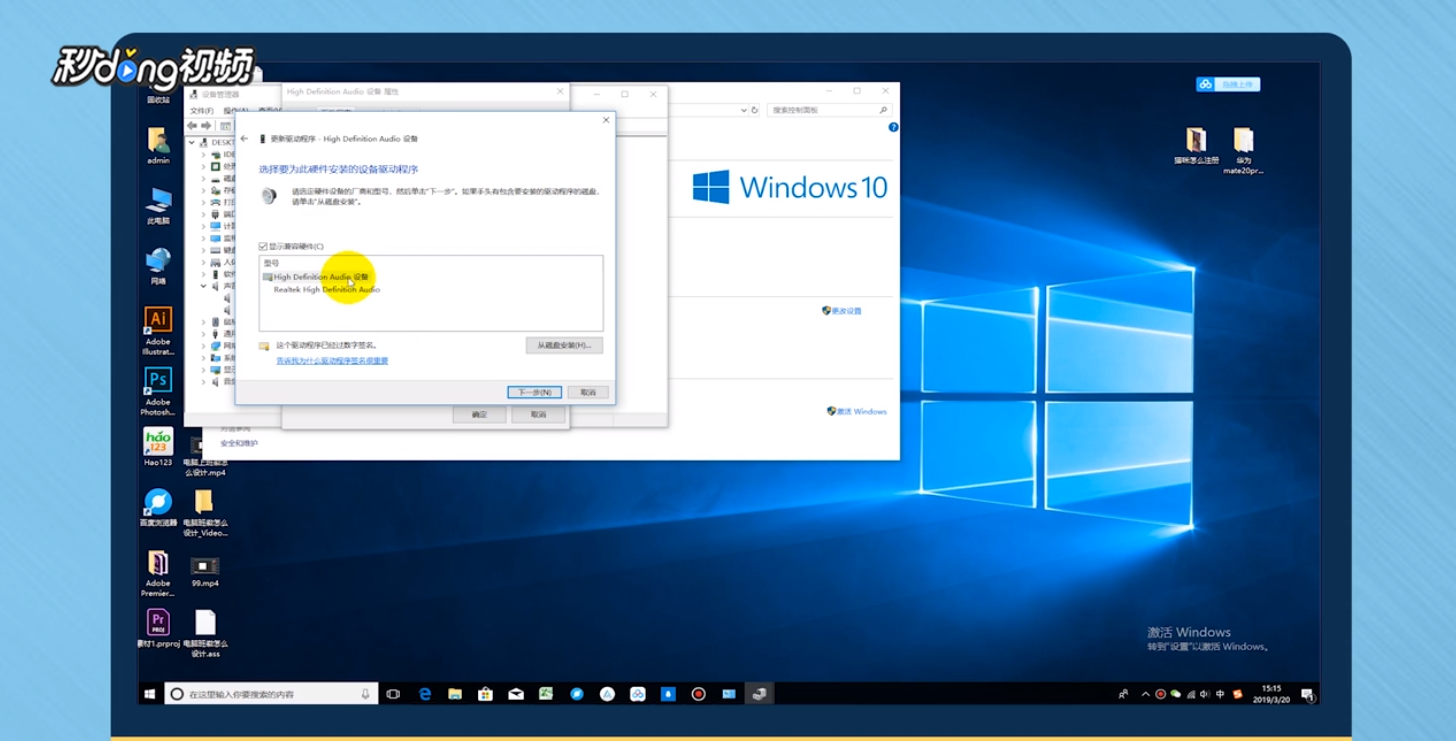1456x741 pixels.
Task: Expand the IDE node in device tree
Action: (x=203, y=155)
